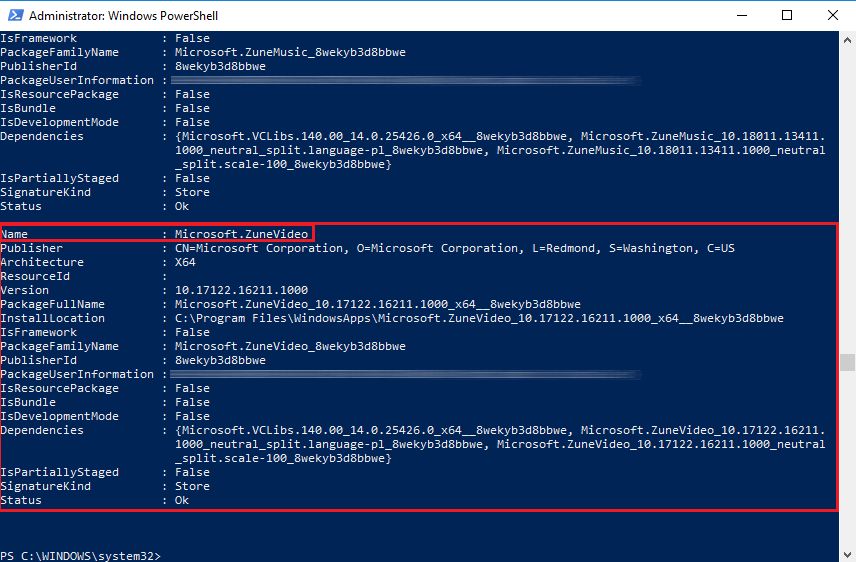Click the ZuneVideo Dependencies first line
This screenshot has height=562, width=856.
point(500,430)
